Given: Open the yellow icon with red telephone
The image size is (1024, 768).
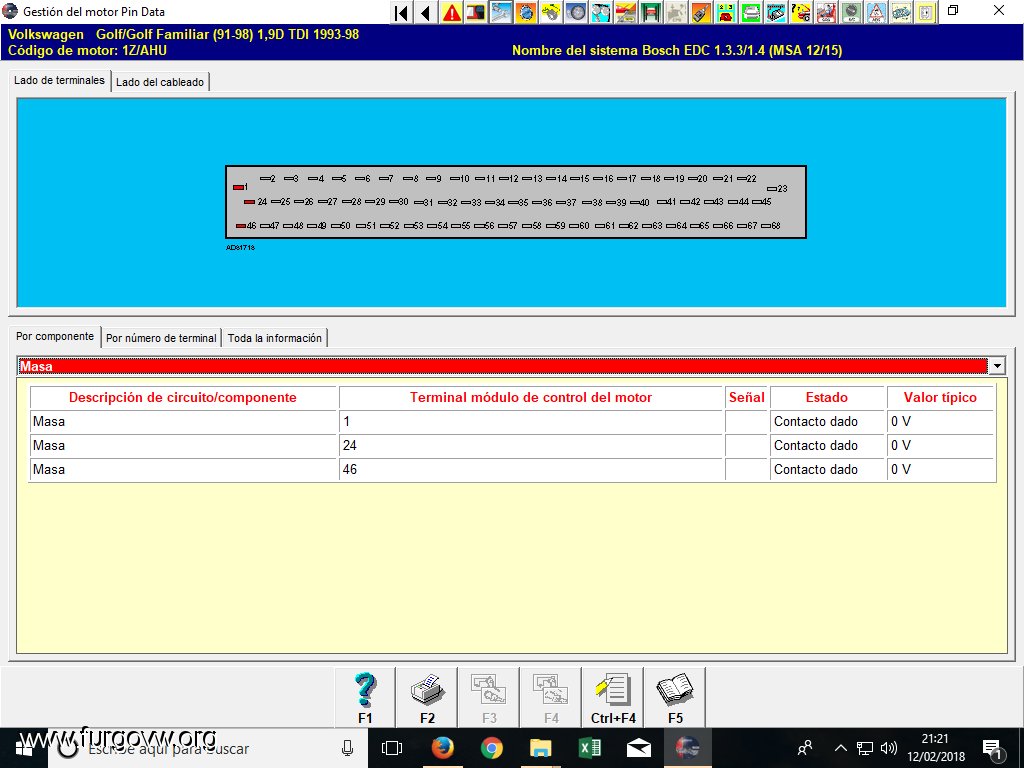Looking at the screenshot, I should [x=726, y=12].
